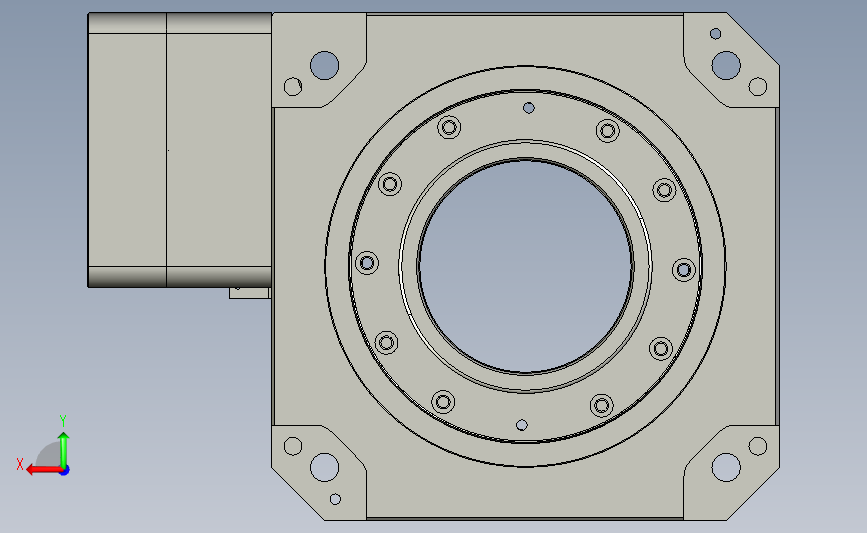Select the large mounting hole in top-right corner plate
Image resolution: width=867 pixels, height=533 pixels.
(x=726, y=65)
